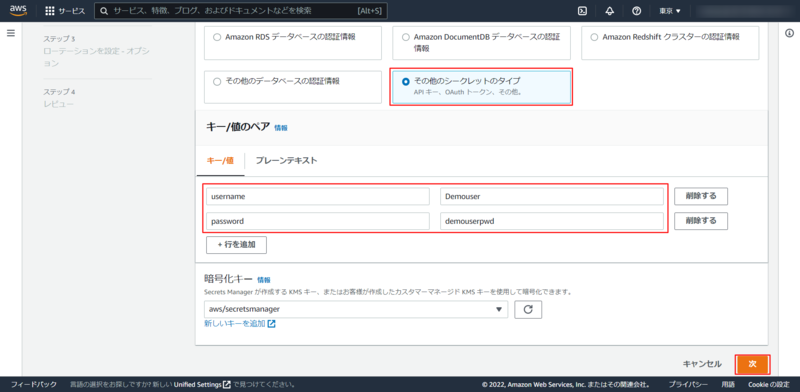Refresh the encryption key list

point(528,309)
